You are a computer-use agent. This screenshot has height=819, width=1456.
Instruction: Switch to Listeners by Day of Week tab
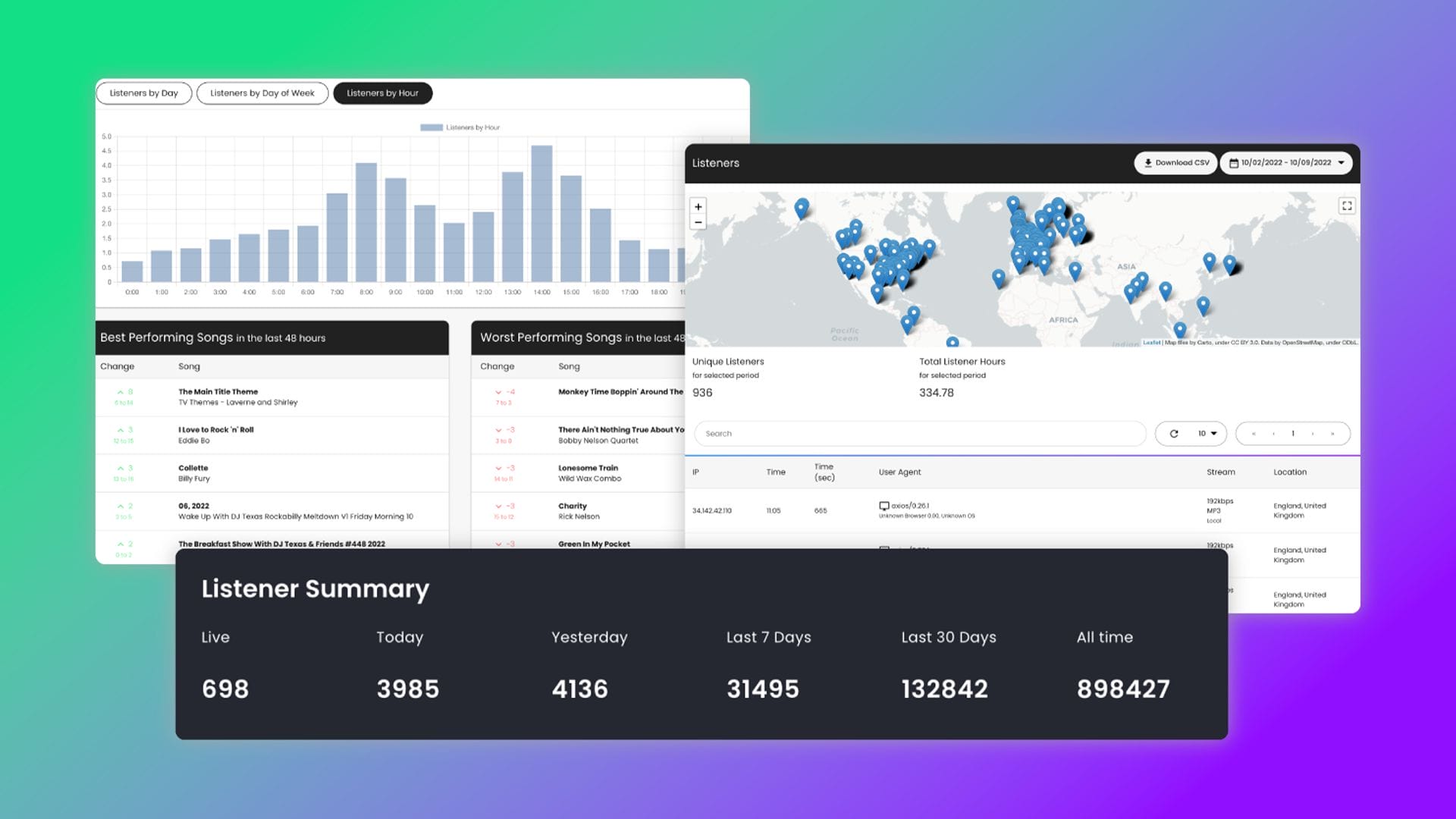tap(262, 93)
